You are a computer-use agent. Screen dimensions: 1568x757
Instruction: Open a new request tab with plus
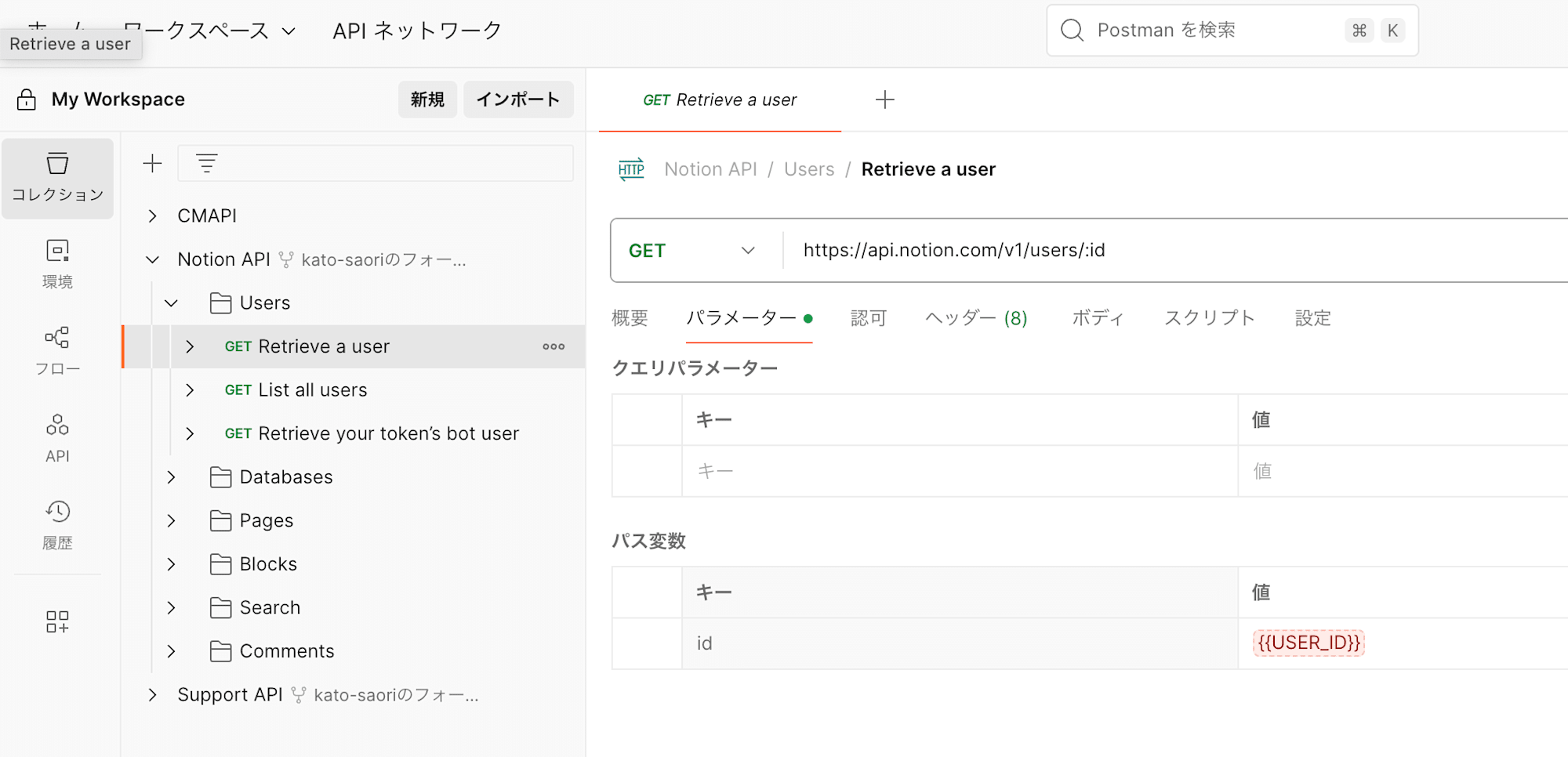(884, 100)
